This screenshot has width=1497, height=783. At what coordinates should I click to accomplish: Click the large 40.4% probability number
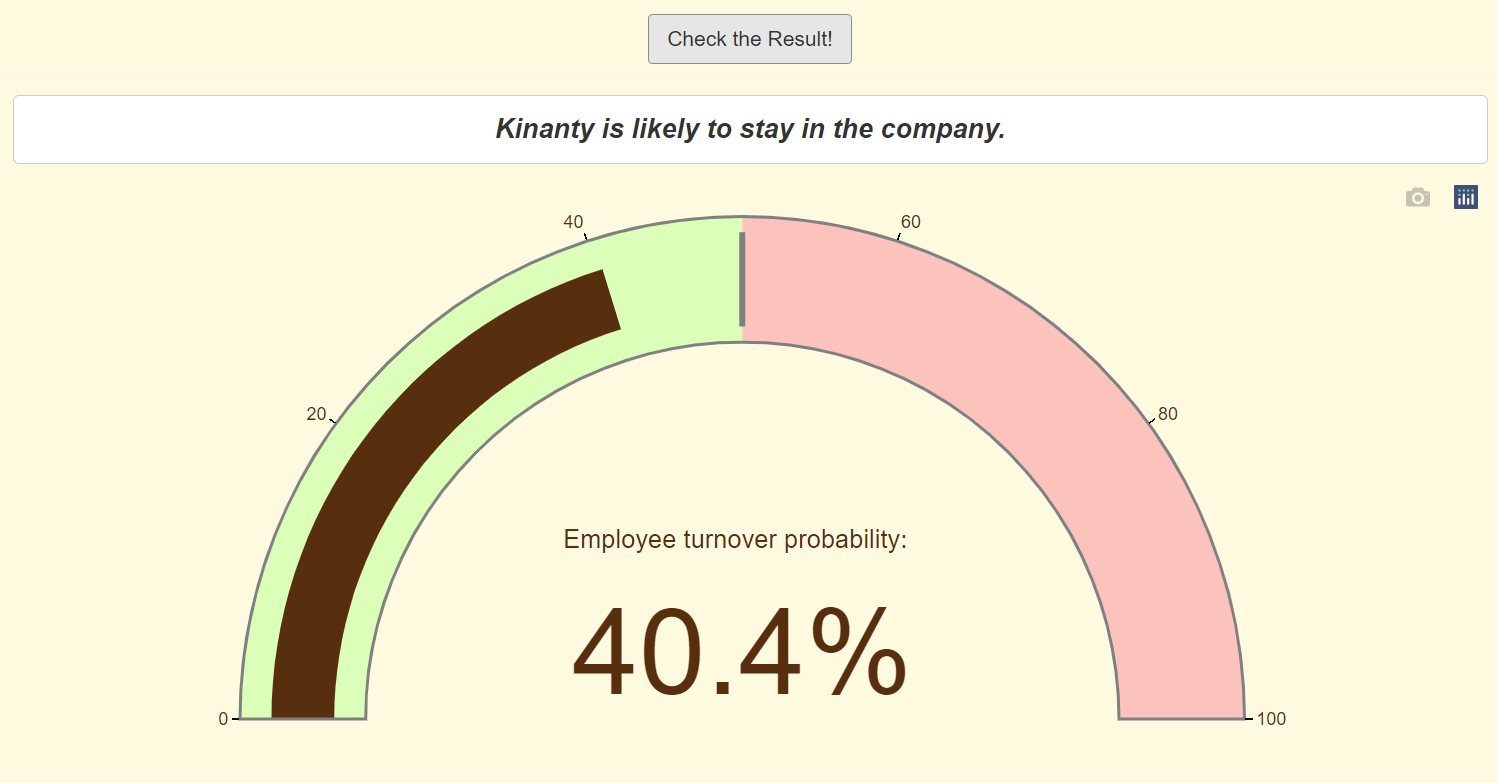point(739,655)
